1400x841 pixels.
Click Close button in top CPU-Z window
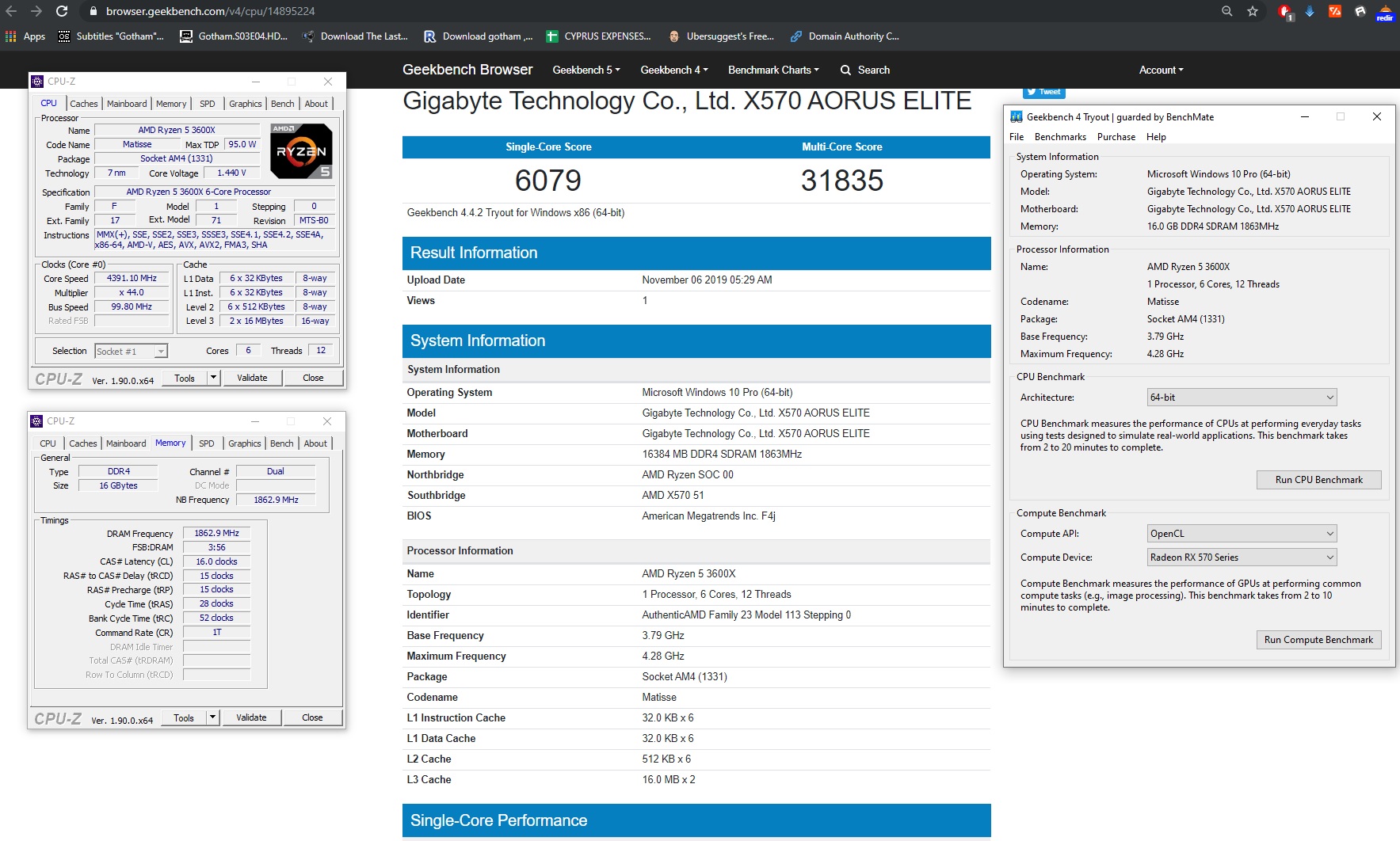tap(314, 379)
